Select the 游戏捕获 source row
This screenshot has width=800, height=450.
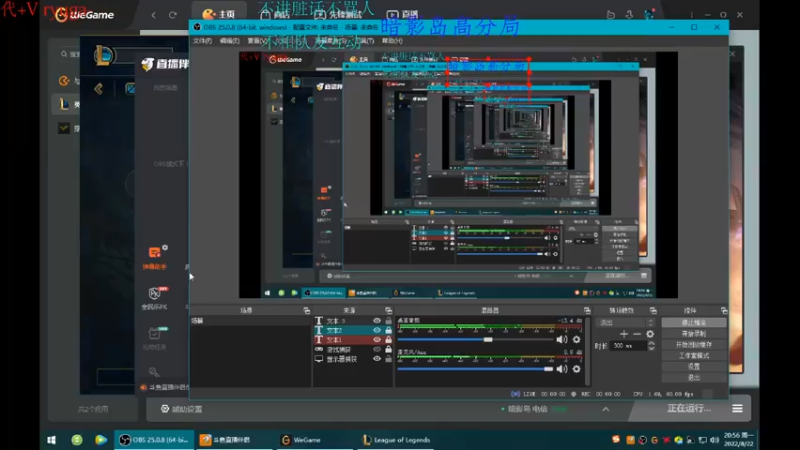pyautogui.click(x=353, y=349)
